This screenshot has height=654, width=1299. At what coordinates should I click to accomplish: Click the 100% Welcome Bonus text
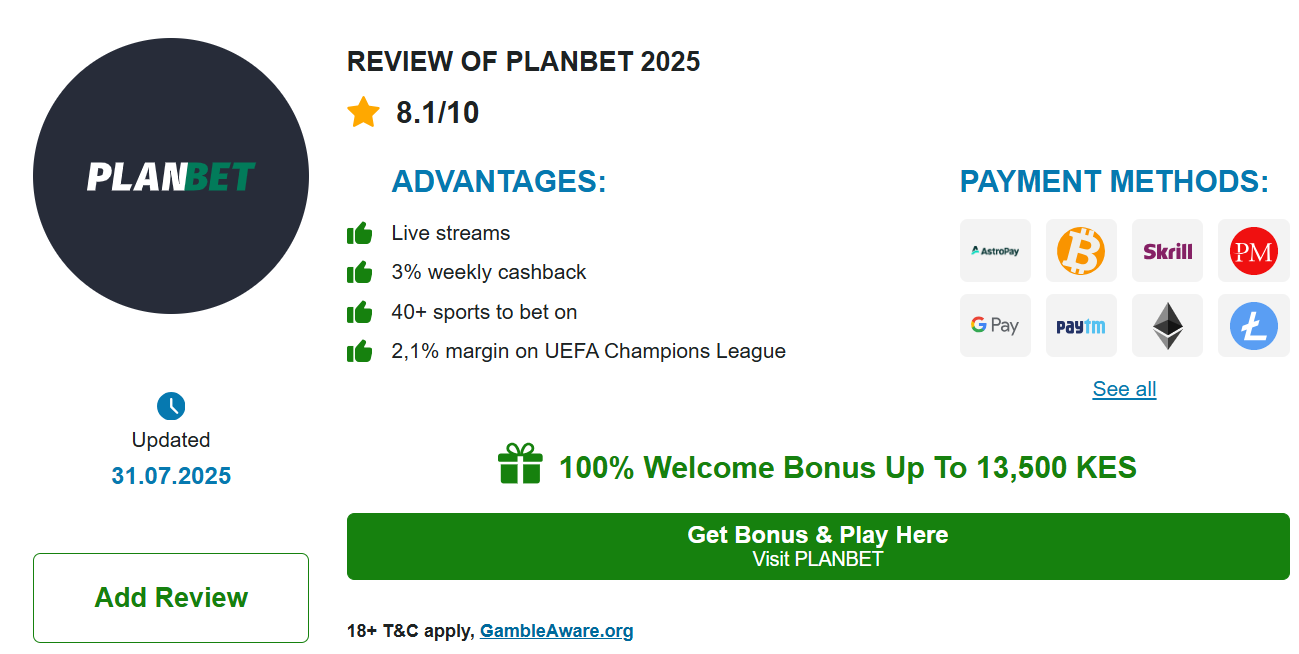tap(847, 468)
